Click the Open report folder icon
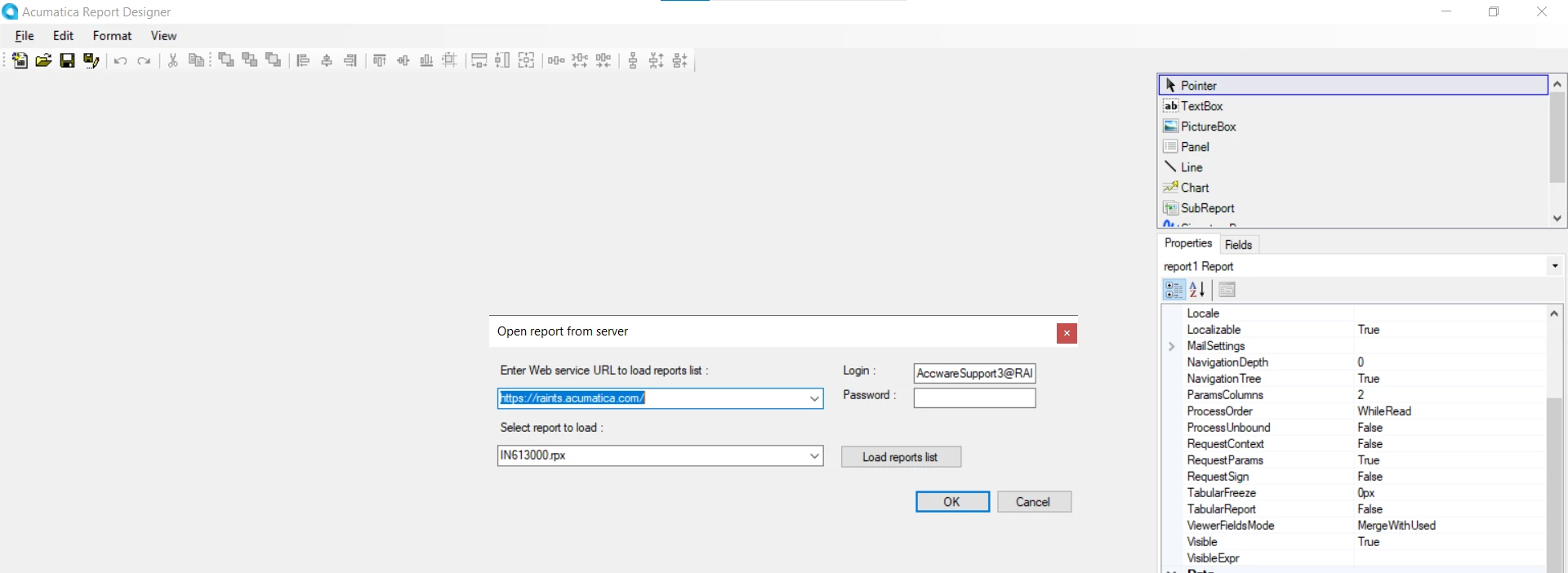This screenshot has height=573, width=1568. pos(43,60)
